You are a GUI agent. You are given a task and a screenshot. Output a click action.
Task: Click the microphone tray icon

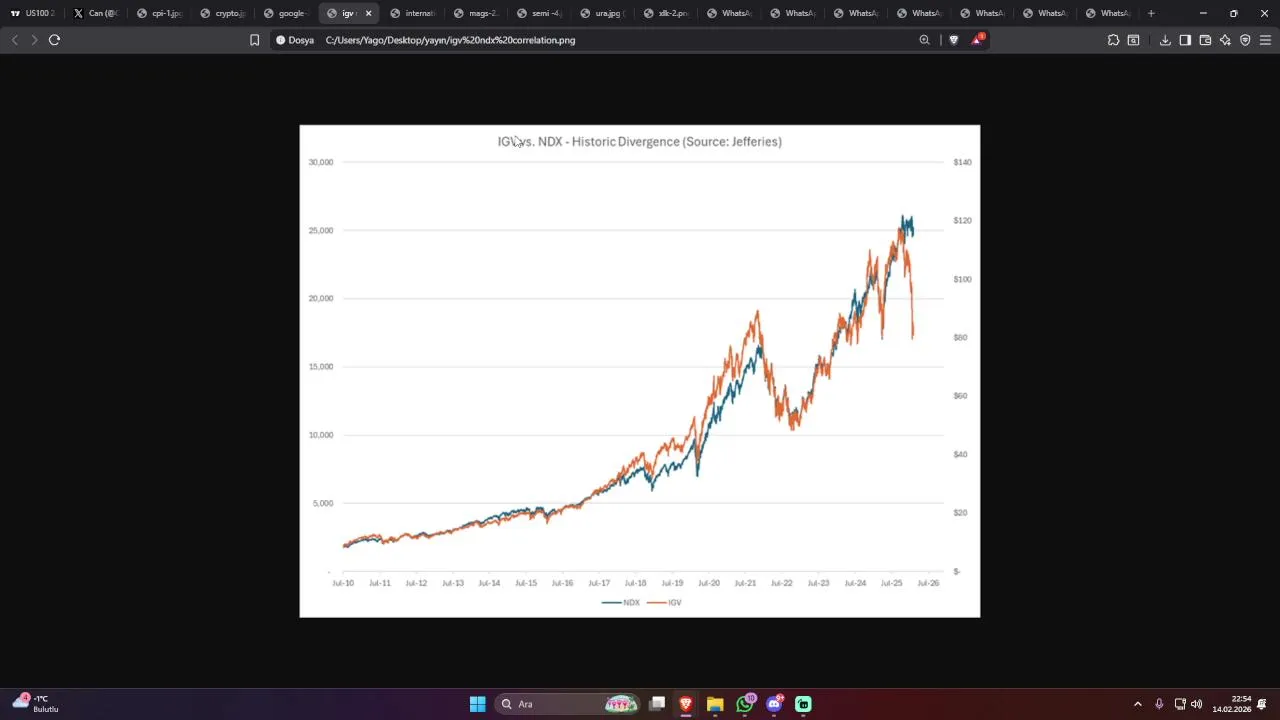click(x=1159, y=704)
